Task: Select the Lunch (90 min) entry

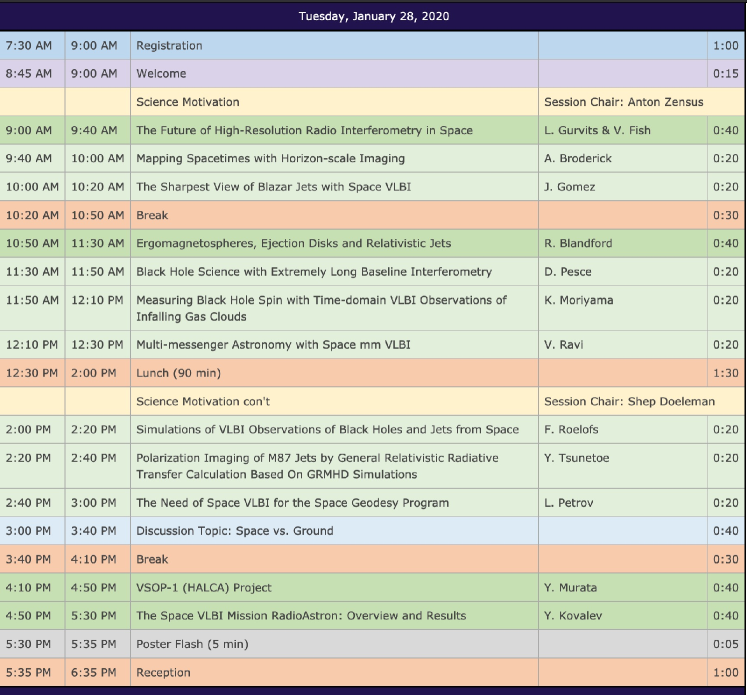Action: coord(178,373)
